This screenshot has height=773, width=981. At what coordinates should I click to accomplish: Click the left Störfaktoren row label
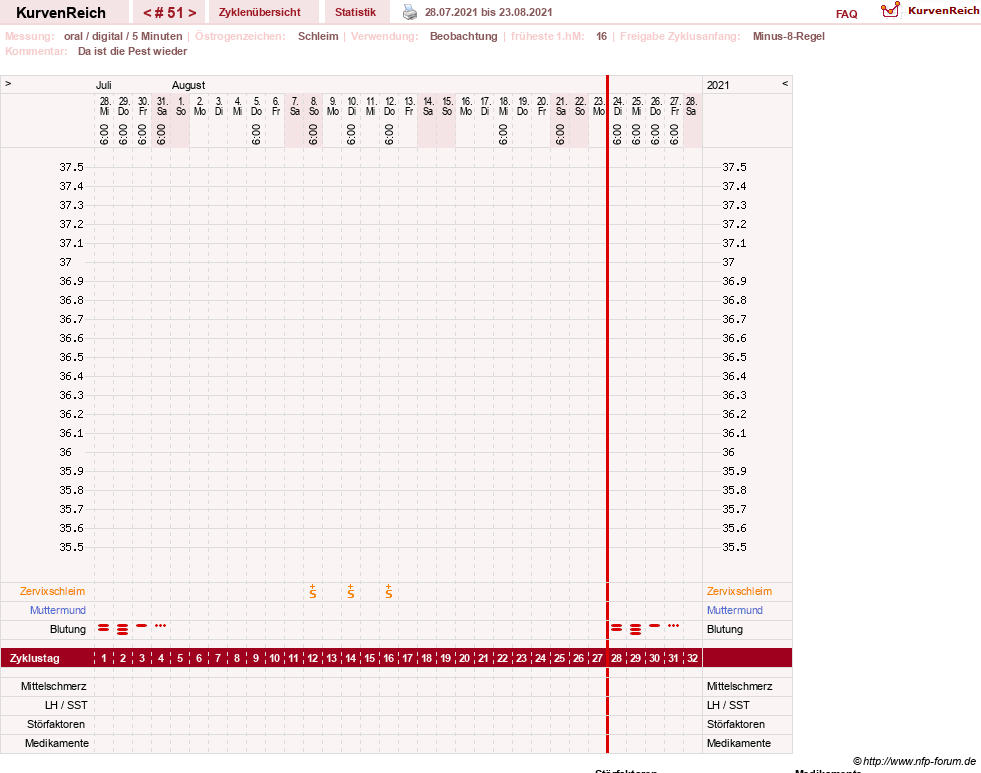[56, 724]
